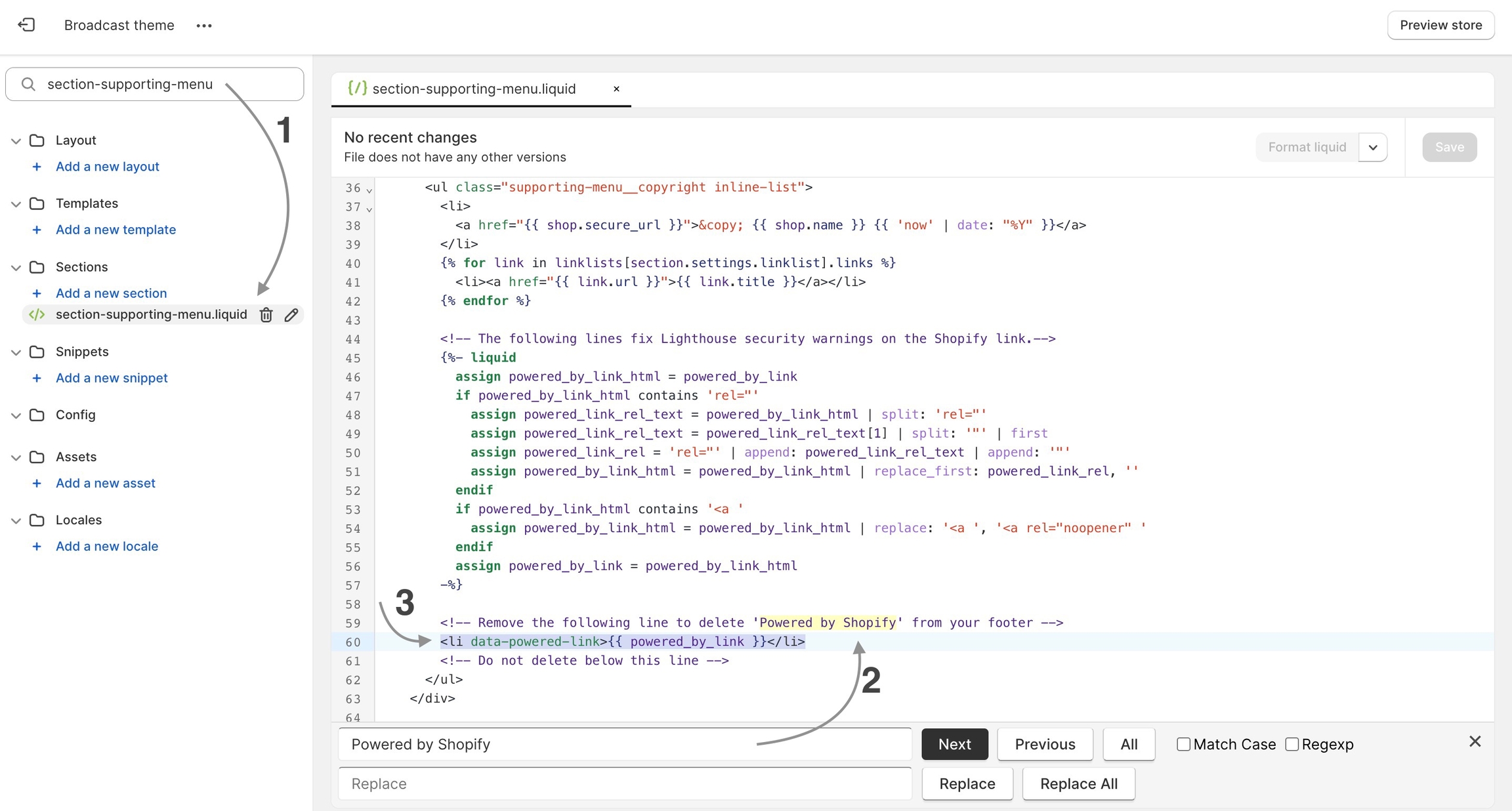1512x811 pixels.
Task: Open section-supporting-menu.liquid in the file tree
Action: pyautogui.click(x=151, y=315)
